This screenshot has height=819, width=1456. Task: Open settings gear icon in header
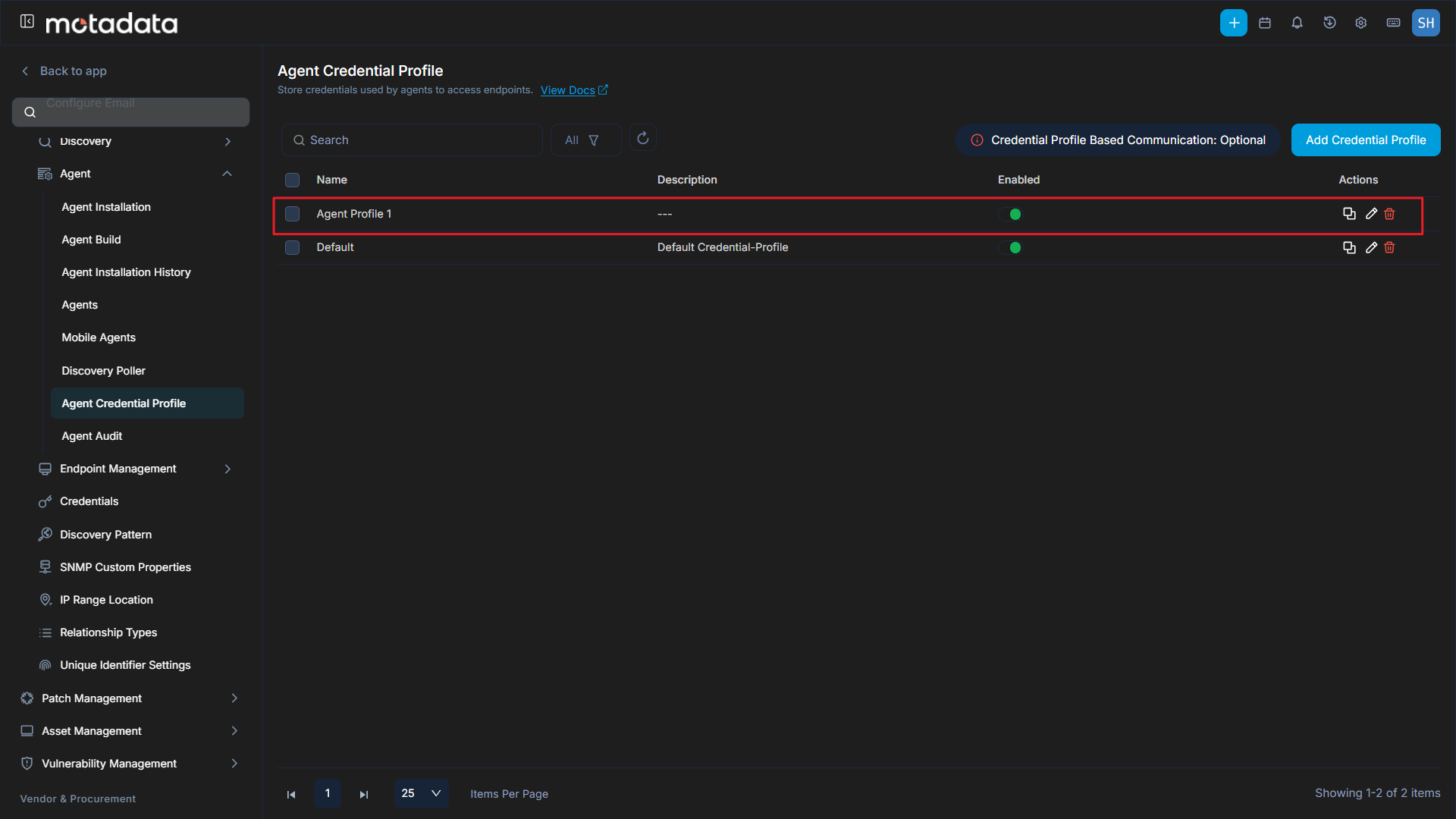tap(1361, 23)
